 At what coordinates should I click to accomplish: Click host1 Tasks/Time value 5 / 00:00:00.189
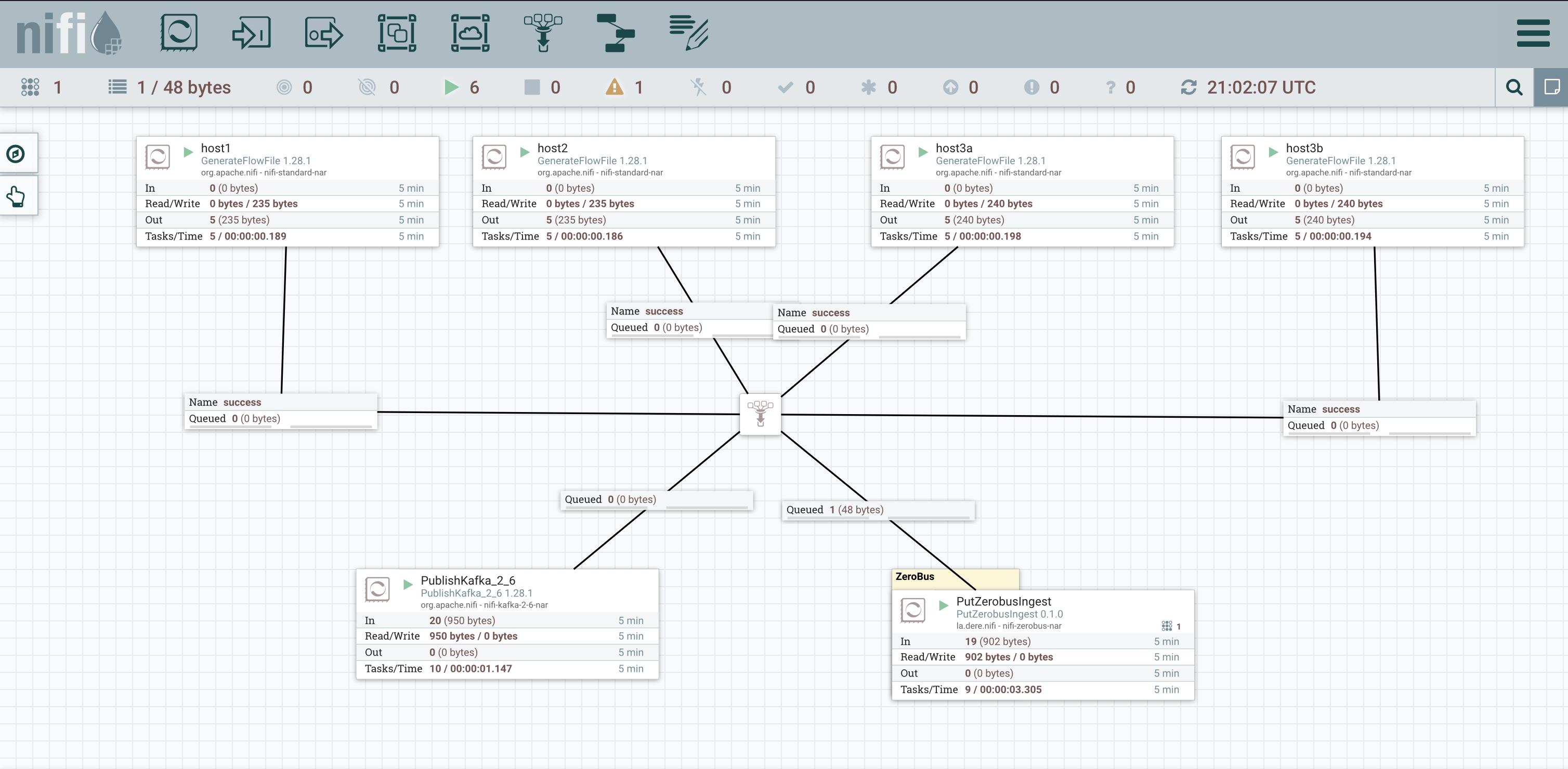[x=248, y=236]
